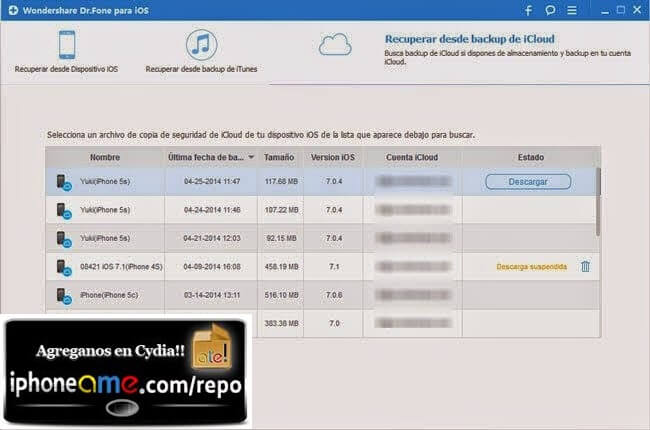Click the Nombre column header
This screenshot has width=650, height=430.
pos(104,158)
